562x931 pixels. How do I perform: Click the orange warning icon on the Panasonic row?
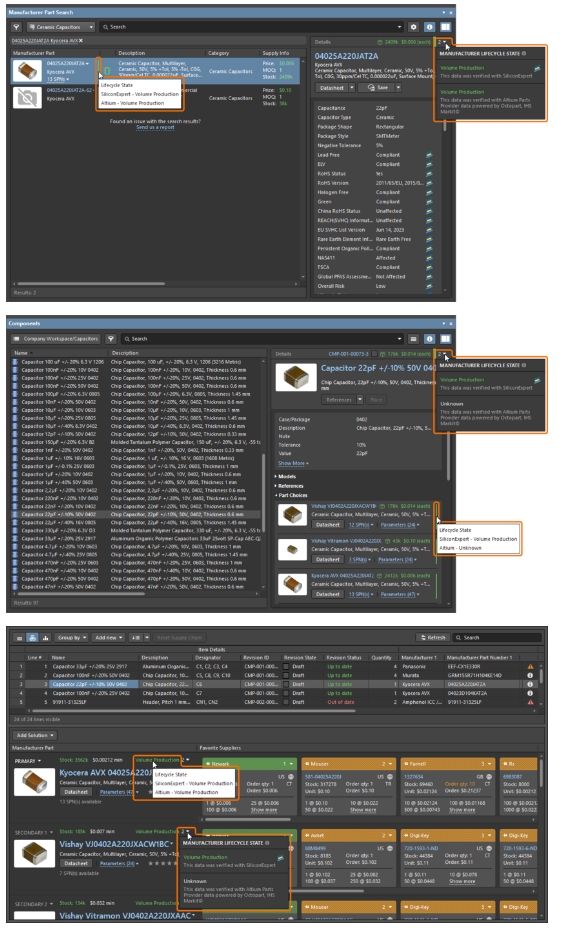click(x=531, y=666)
